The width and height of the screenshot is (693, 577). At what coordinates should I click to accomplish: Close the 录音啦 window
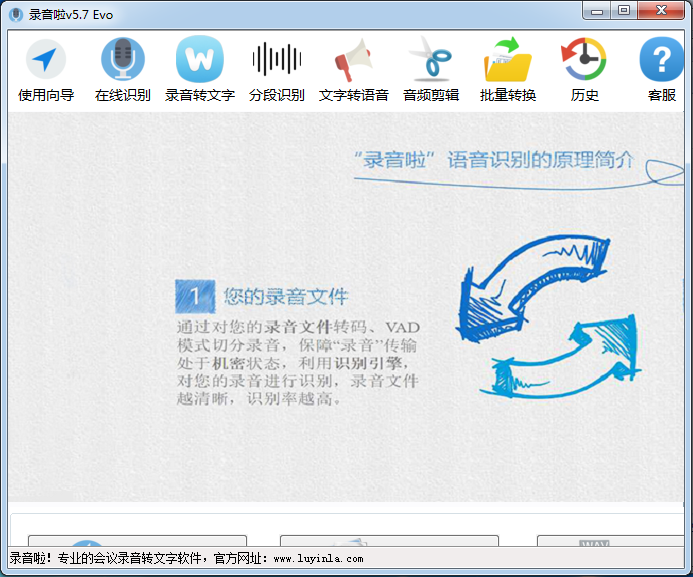tap(661, 11)
